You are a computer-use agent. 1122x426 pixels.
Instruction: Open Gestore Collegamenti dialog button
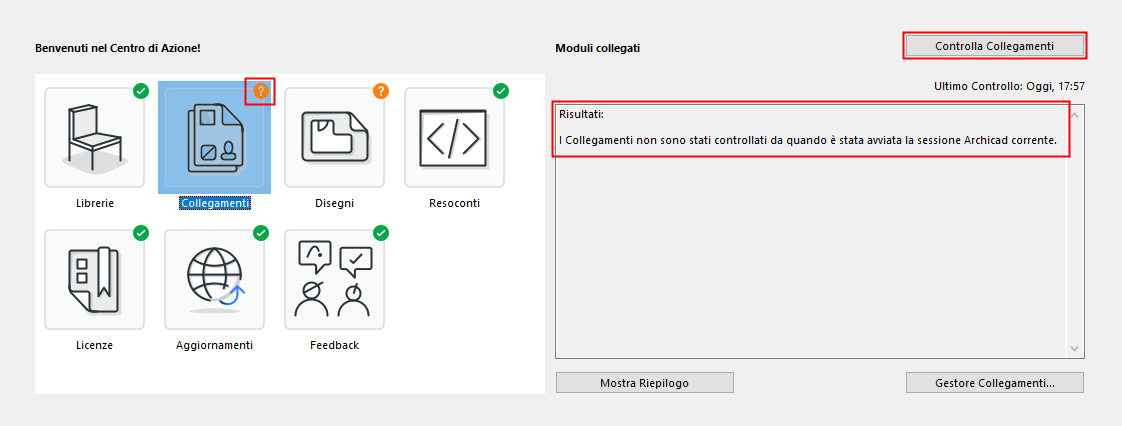994,383
